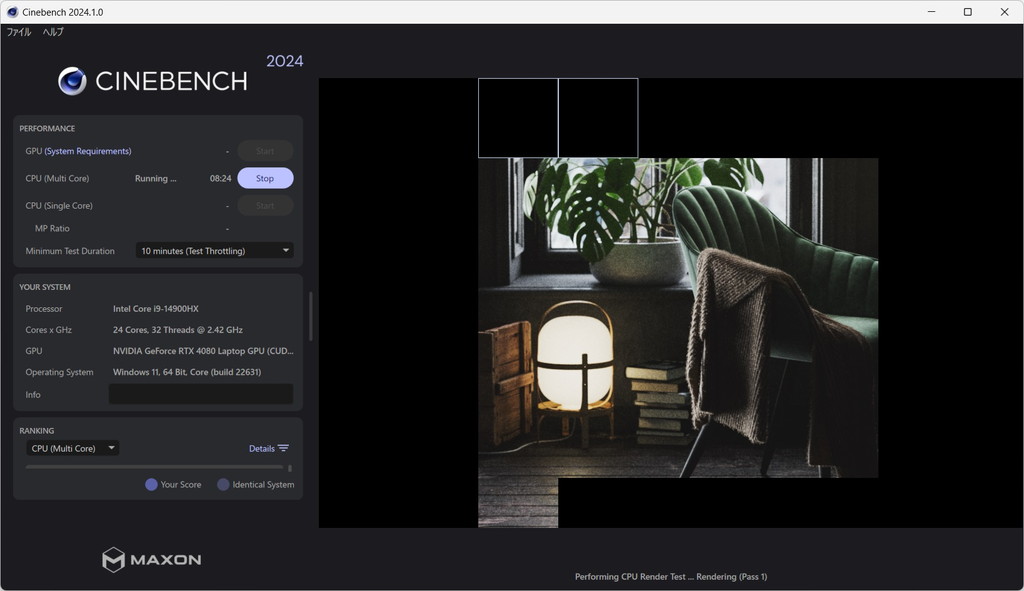
Task: Maximize the Cinebench window
Action: (x=968, y=12)
